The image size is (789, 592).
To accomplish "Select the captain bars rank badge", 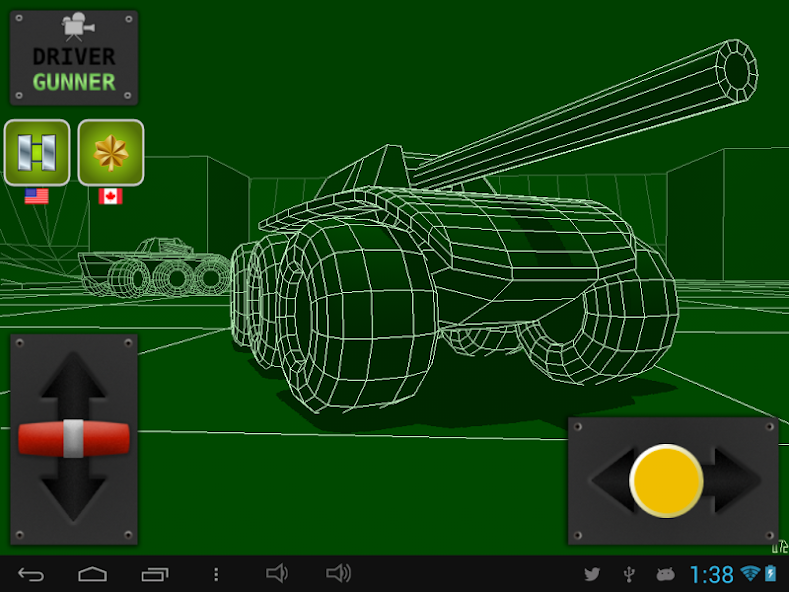I will click(37, 152).
